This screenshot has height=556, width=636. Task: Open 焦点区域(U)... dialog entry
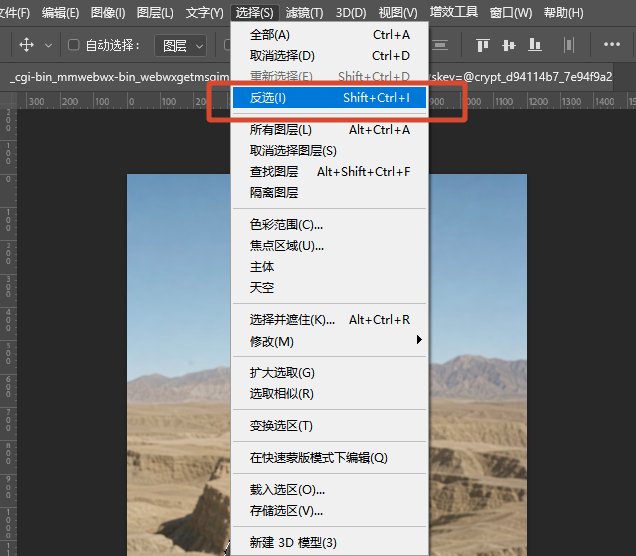(329, 246)
